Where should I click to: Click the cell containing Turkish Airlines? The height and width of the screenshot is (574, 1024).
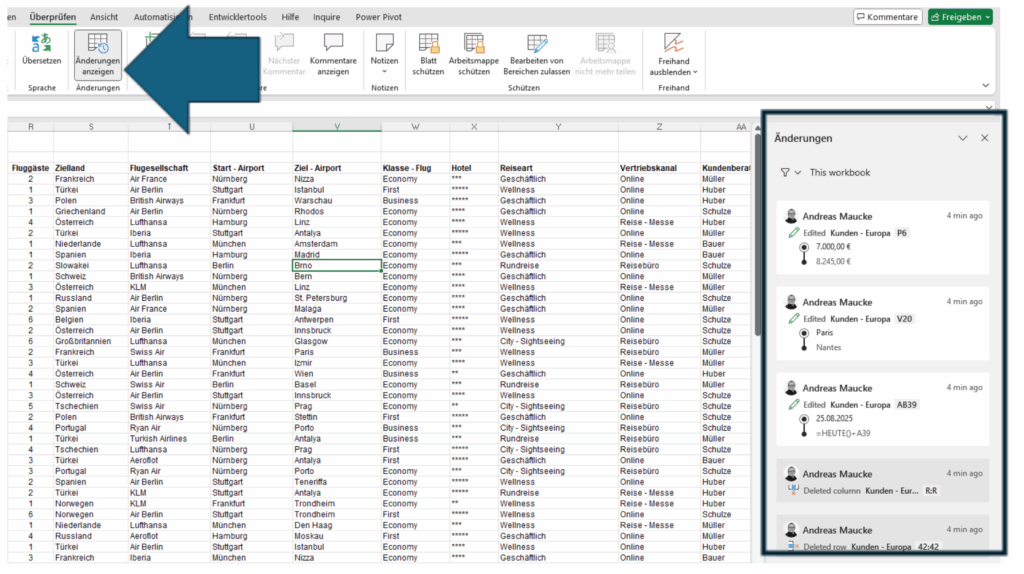click(x=169, y=439)
